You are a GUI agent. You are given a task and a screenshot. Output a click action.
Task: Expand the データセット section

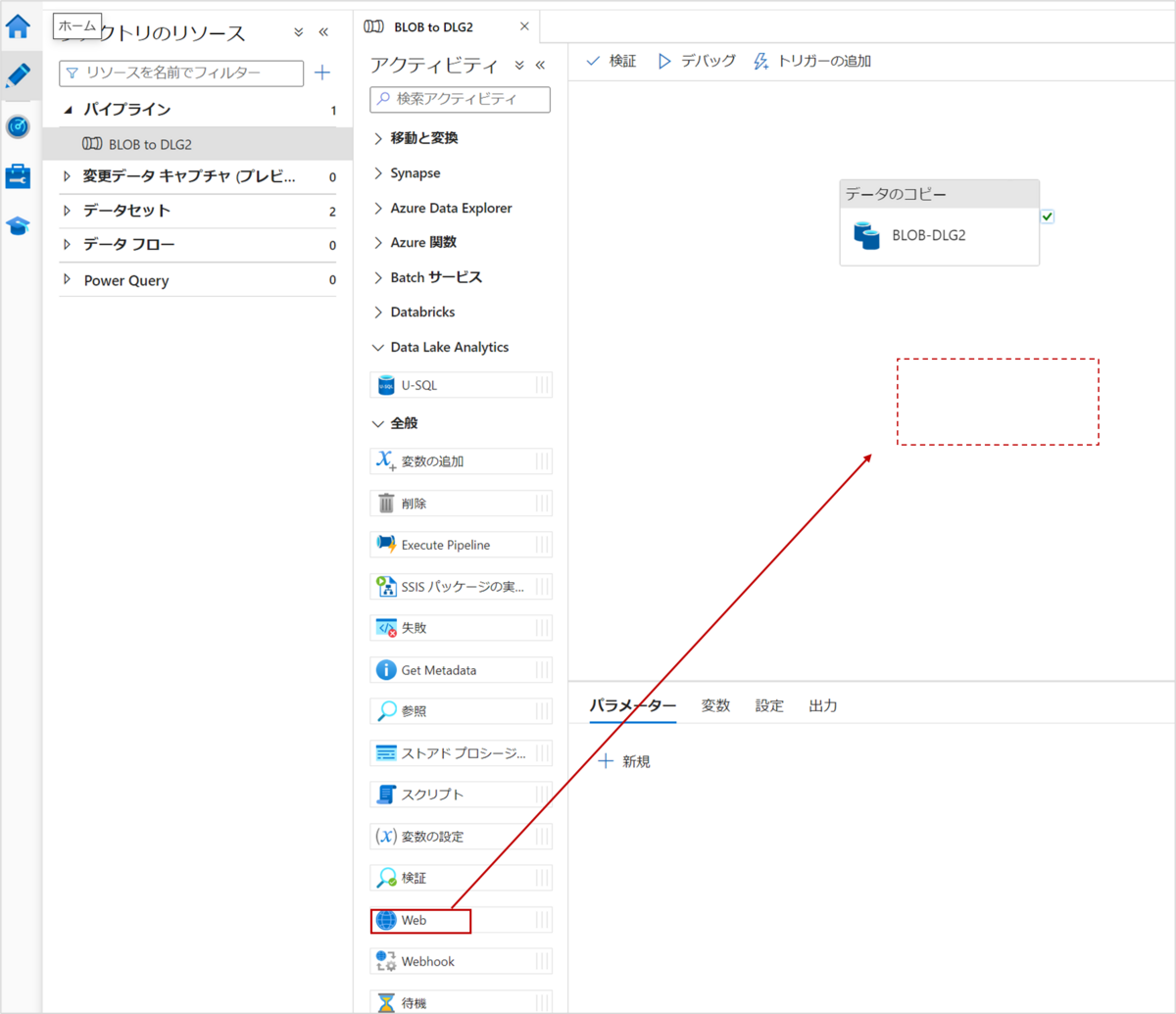coord(68,211)
